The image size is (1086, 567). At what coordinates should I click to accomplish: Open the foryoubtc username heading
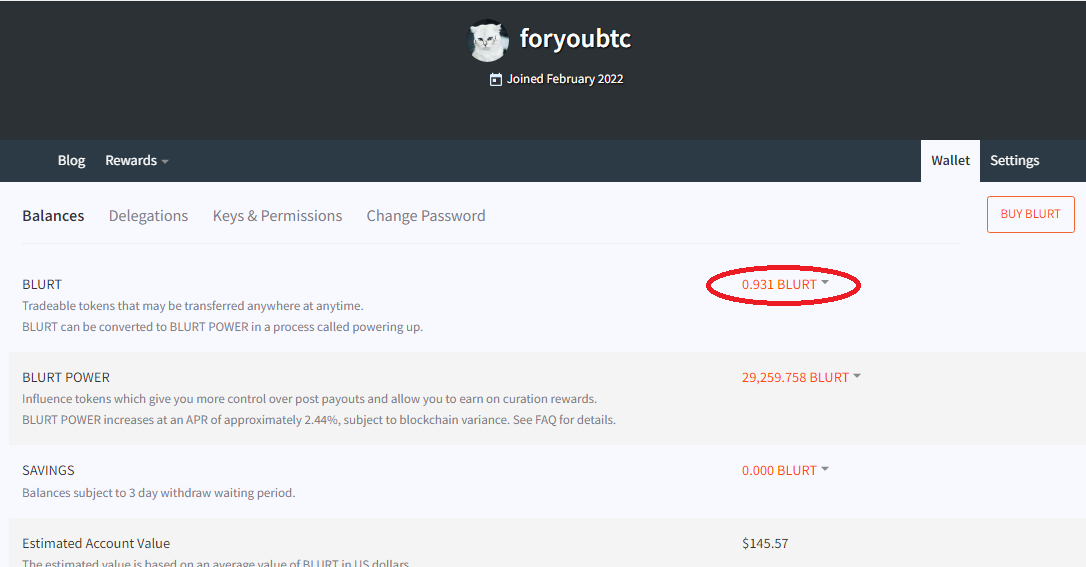point(575,39)
